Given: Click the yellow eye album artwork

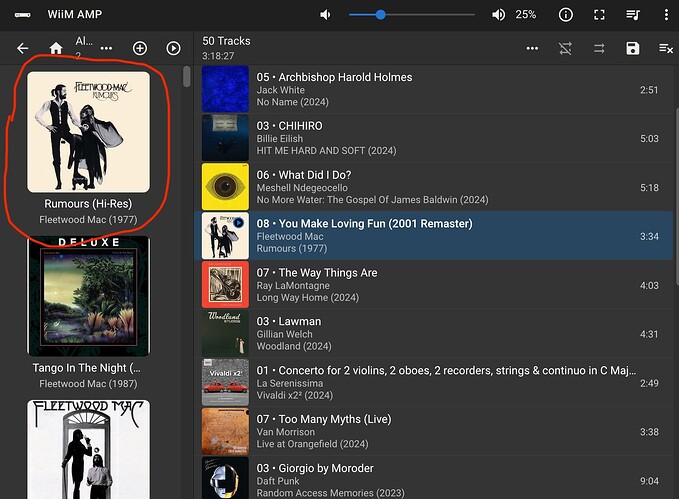Looking at the screenshot, I should 225,187.
